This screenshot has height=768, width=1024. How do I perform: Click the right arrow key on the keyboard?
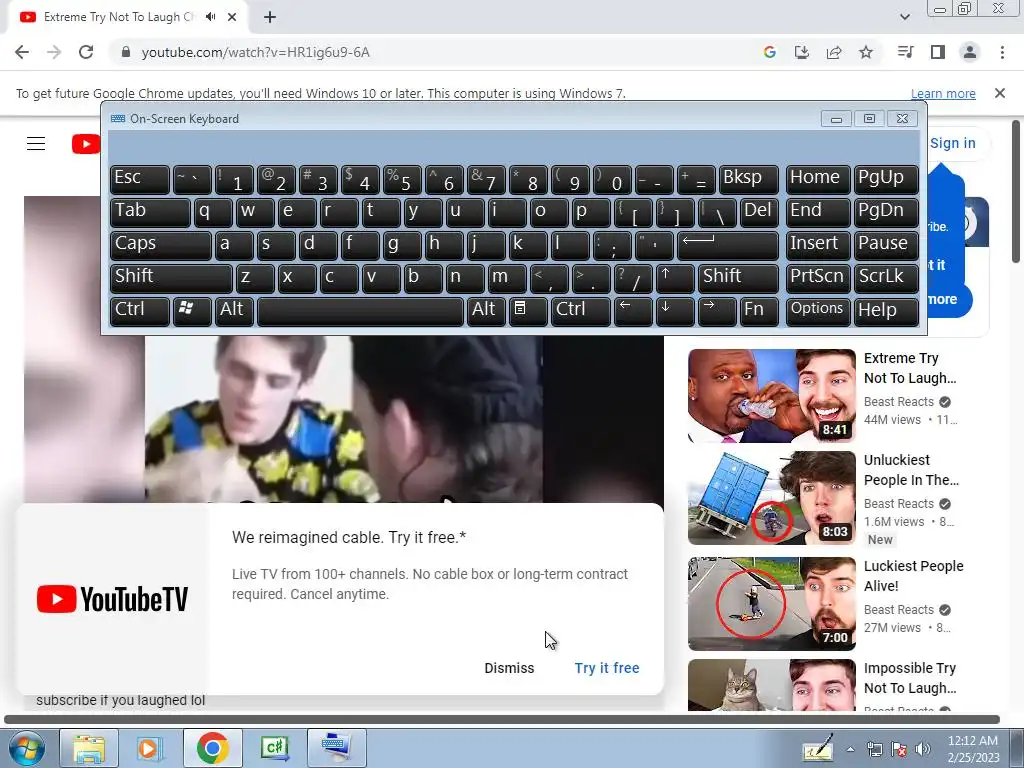click(x=717, y=311)
